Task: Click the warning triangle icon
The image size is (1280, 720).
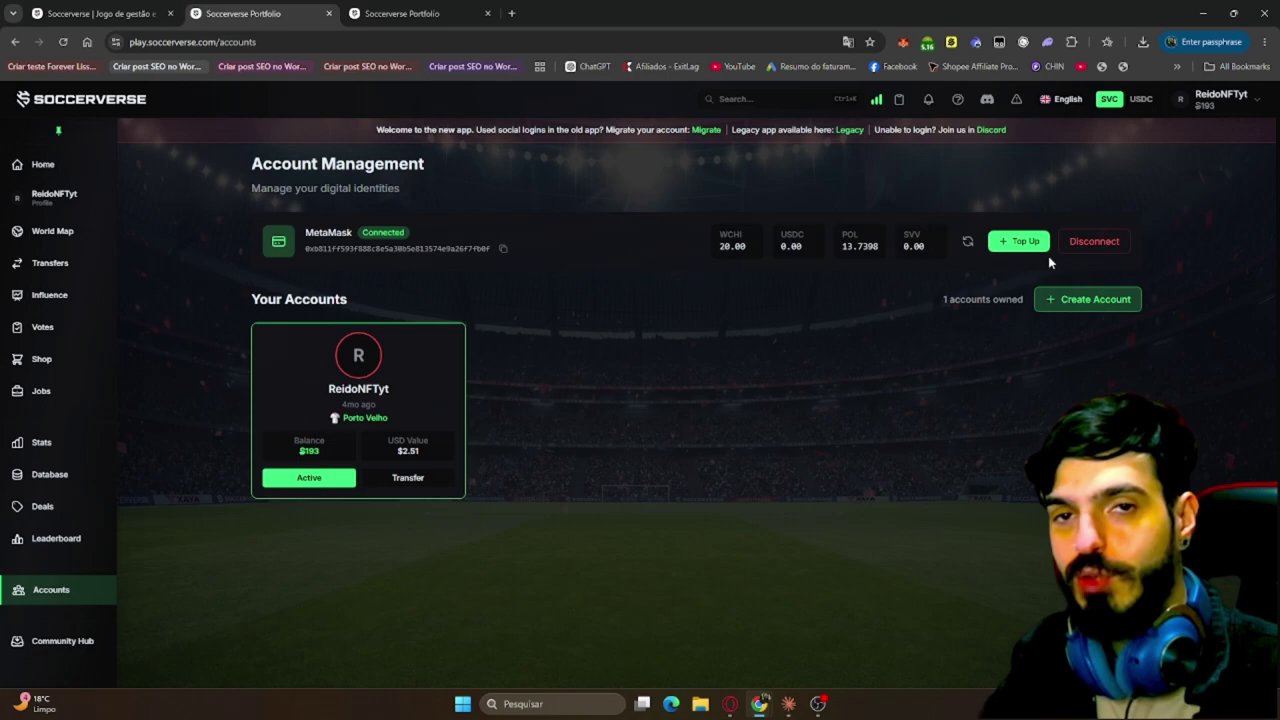Action: 1016,99
